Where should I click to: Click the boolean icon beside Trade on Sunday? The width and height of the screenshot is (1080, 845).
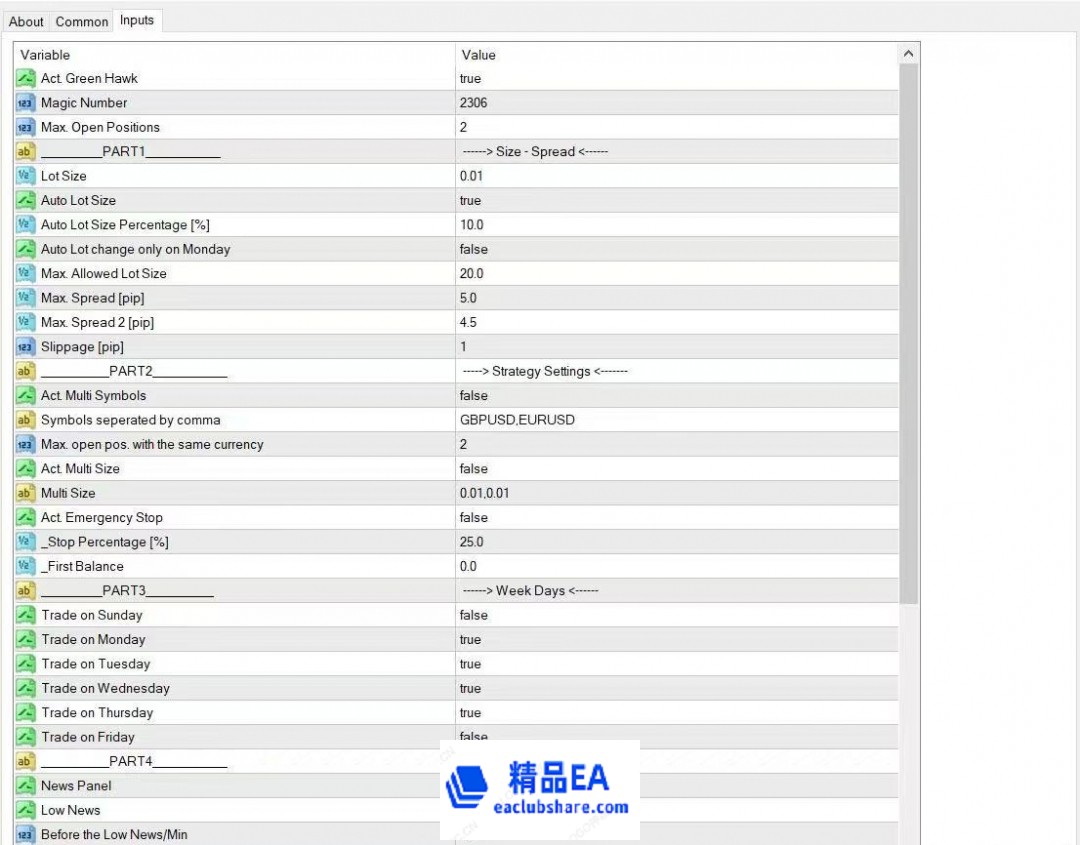click(26, 615)
